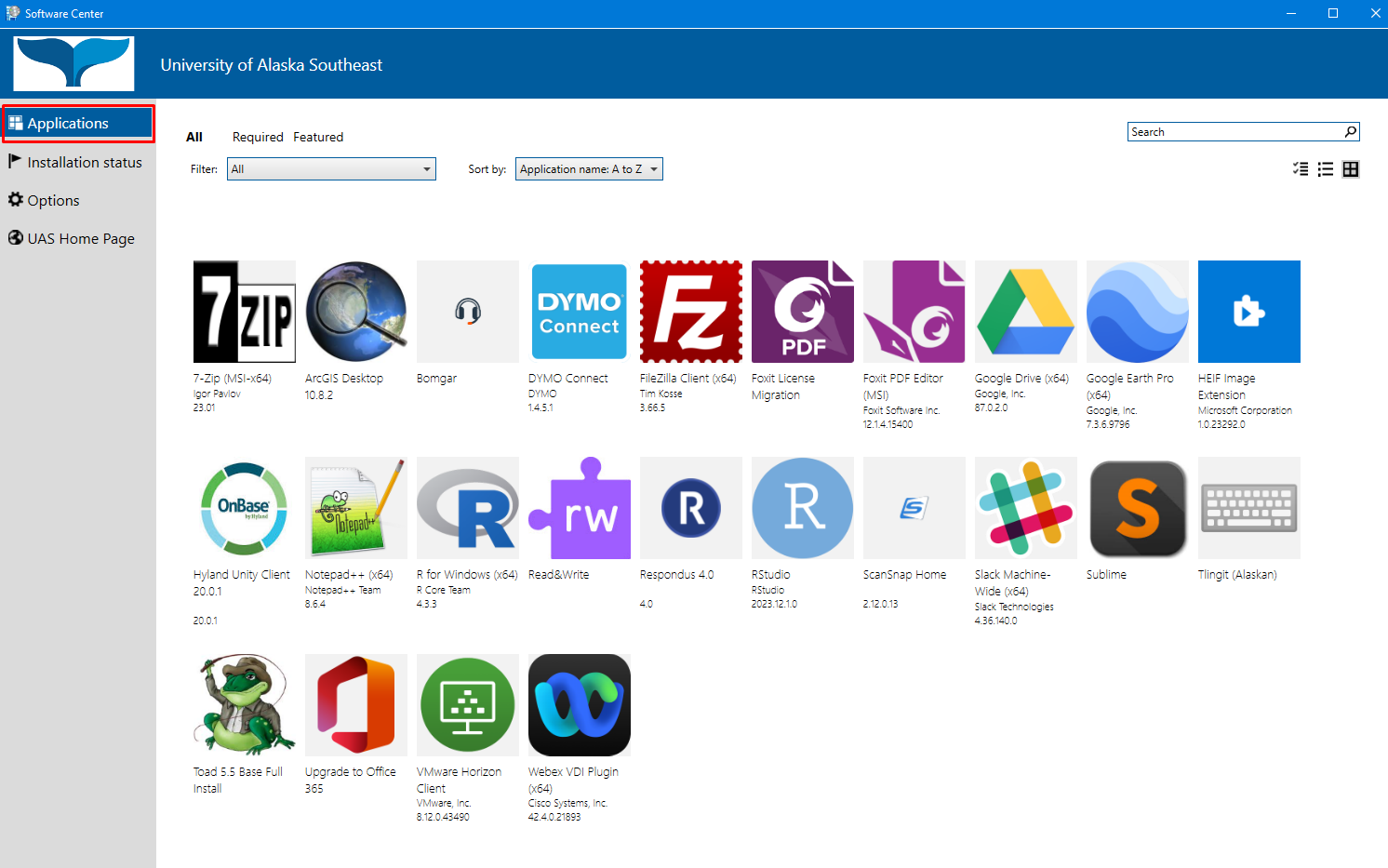Open the Sort by dropdown
The height and width of the screenshot is (868, 1388).
(589, 169)
